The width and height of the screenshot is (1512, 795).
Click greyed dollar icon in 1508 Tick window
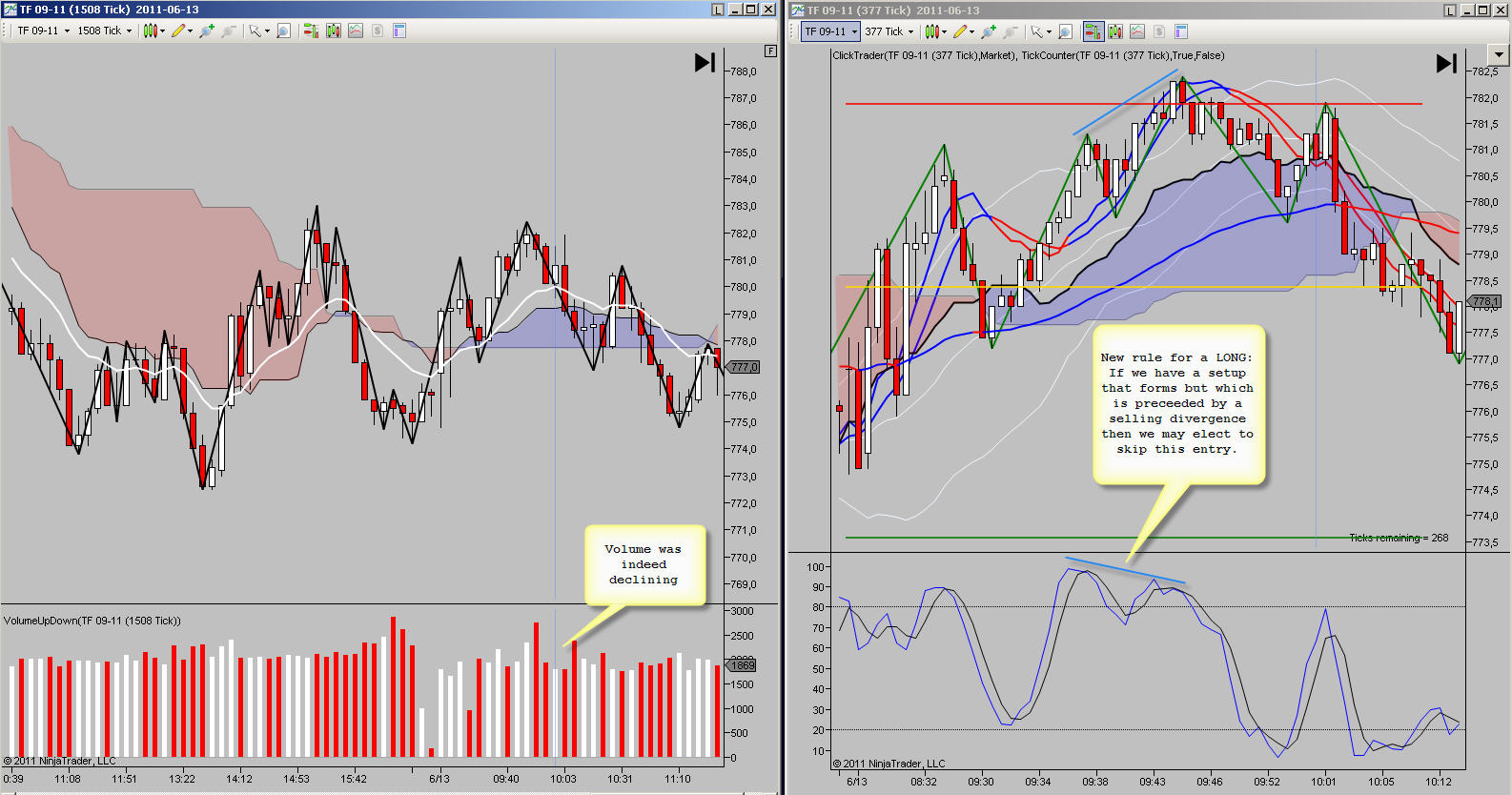(x=378, y=31)
